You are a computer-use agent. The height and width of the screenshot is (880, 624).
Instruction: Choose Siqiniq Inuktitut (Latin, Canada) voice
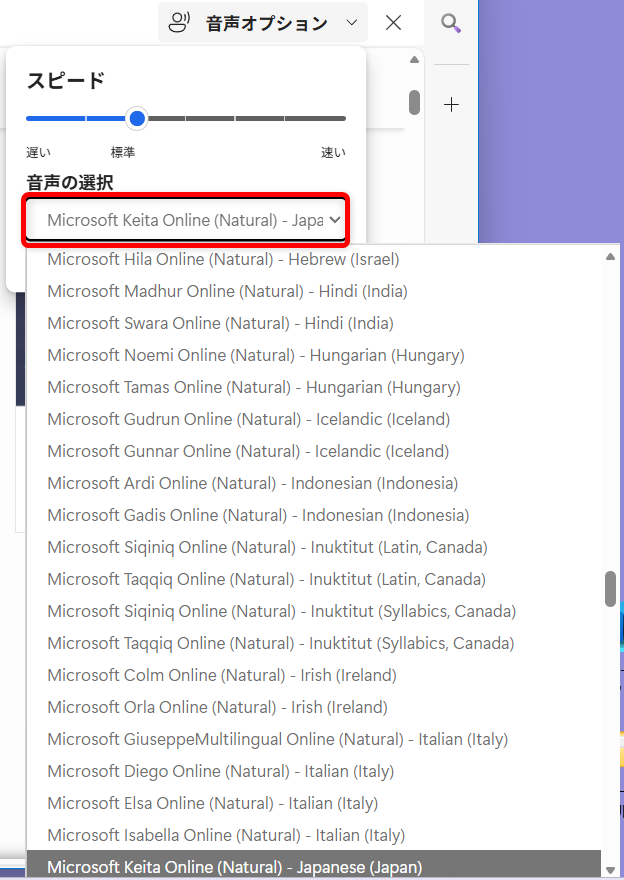313,547
